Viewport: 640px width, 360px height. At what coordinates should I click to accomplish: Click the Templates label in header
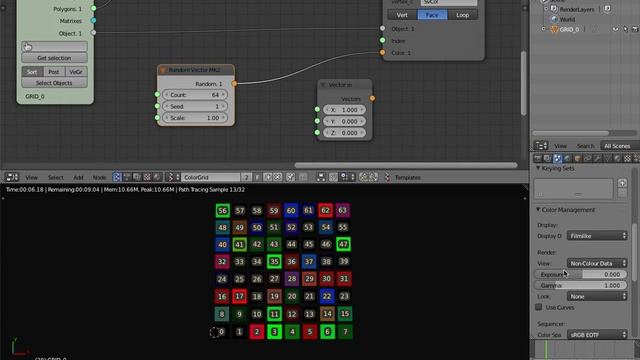tap(407, 178)
